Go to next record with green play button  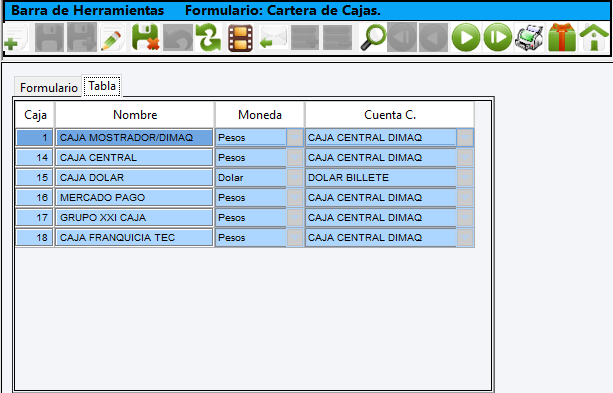pos(466,38)
